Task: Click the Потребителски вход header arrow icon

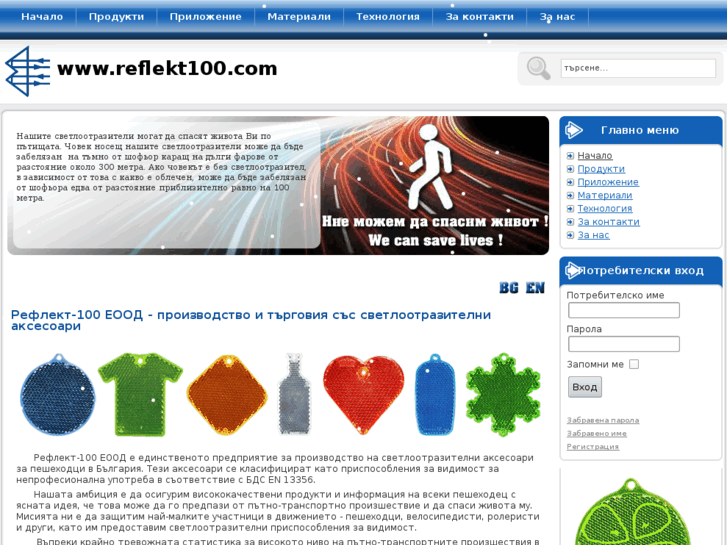Action: point(573,270)
